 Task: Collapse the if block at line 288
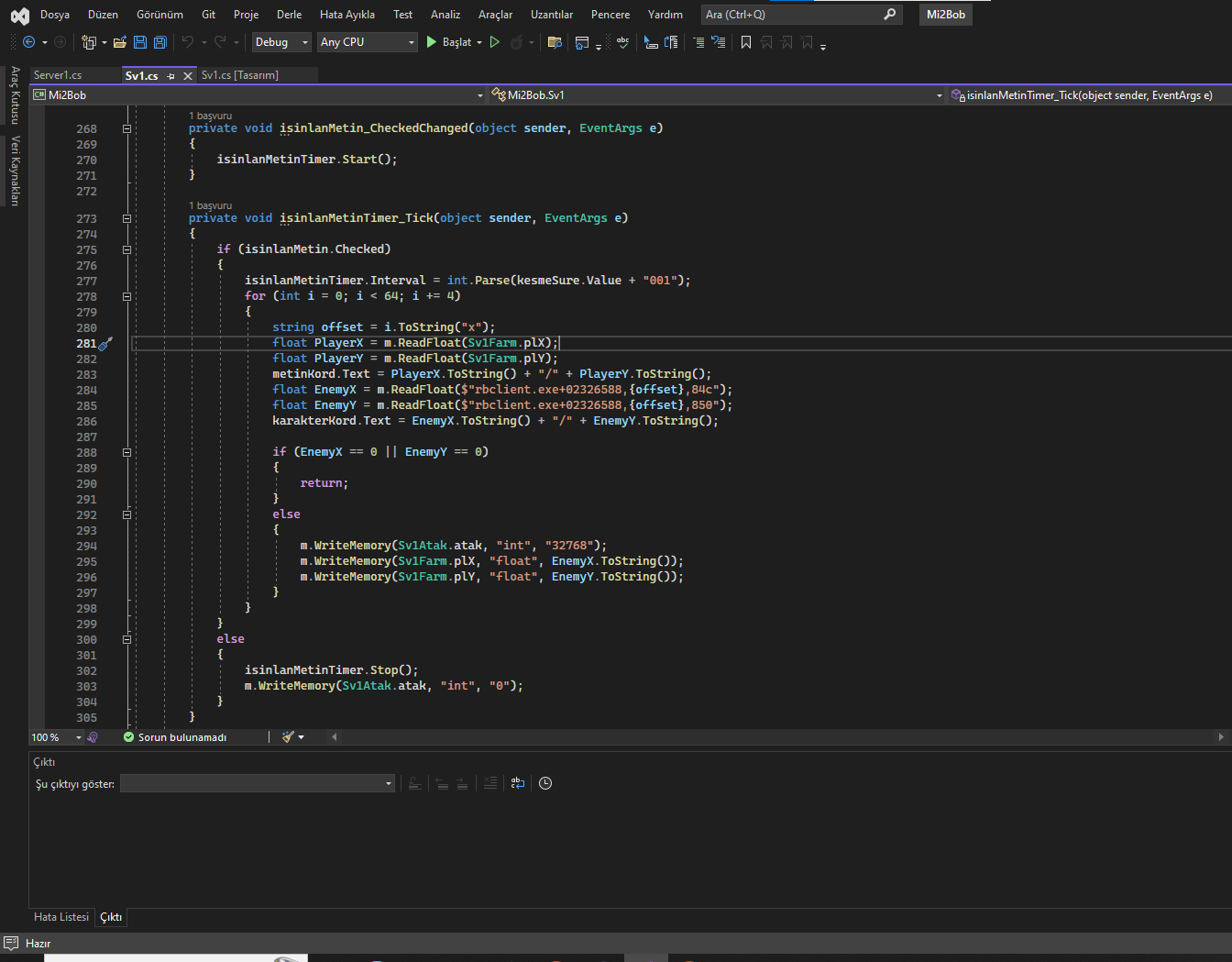point(126,452)
